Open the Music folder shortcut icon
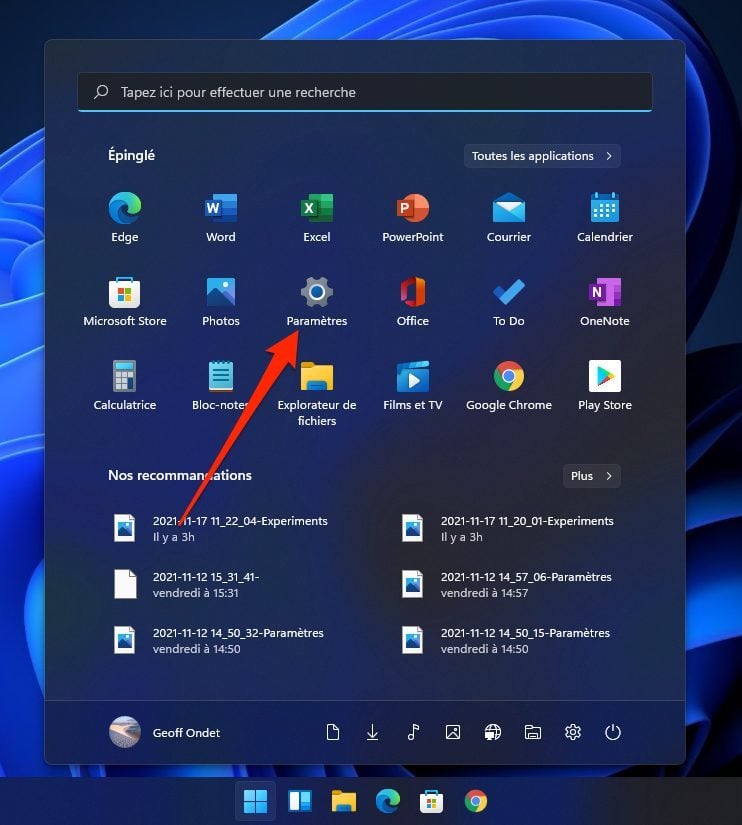The width and height of the screenshot is (742, 825). pos(413,732)
